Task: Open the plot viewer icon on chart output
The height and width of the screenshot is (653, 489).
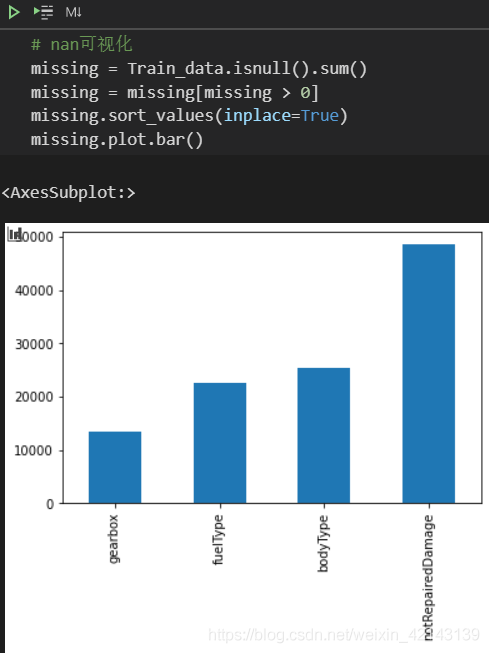Action: 15,234
